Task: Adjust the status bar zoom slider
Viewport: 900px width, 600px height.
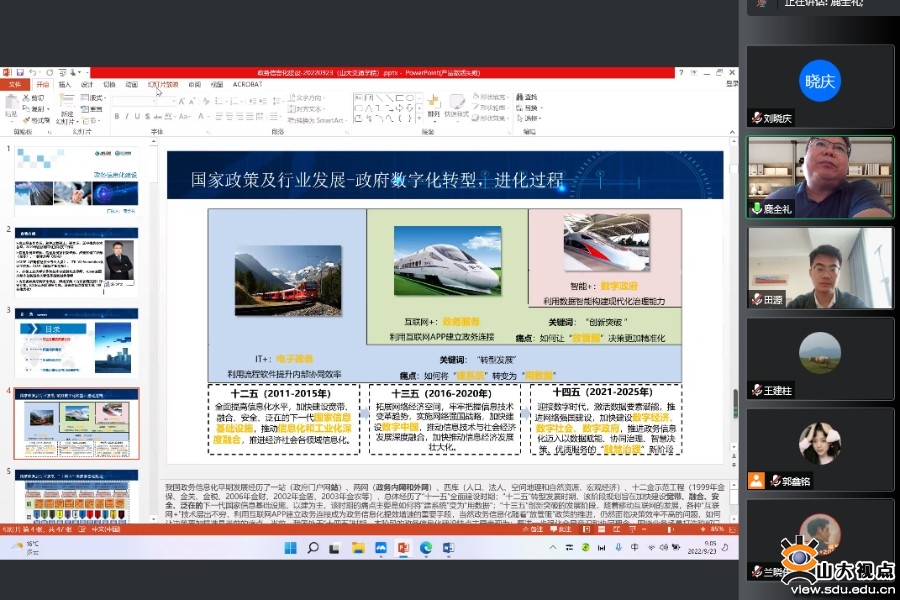Action: click(x=669, y=529)
